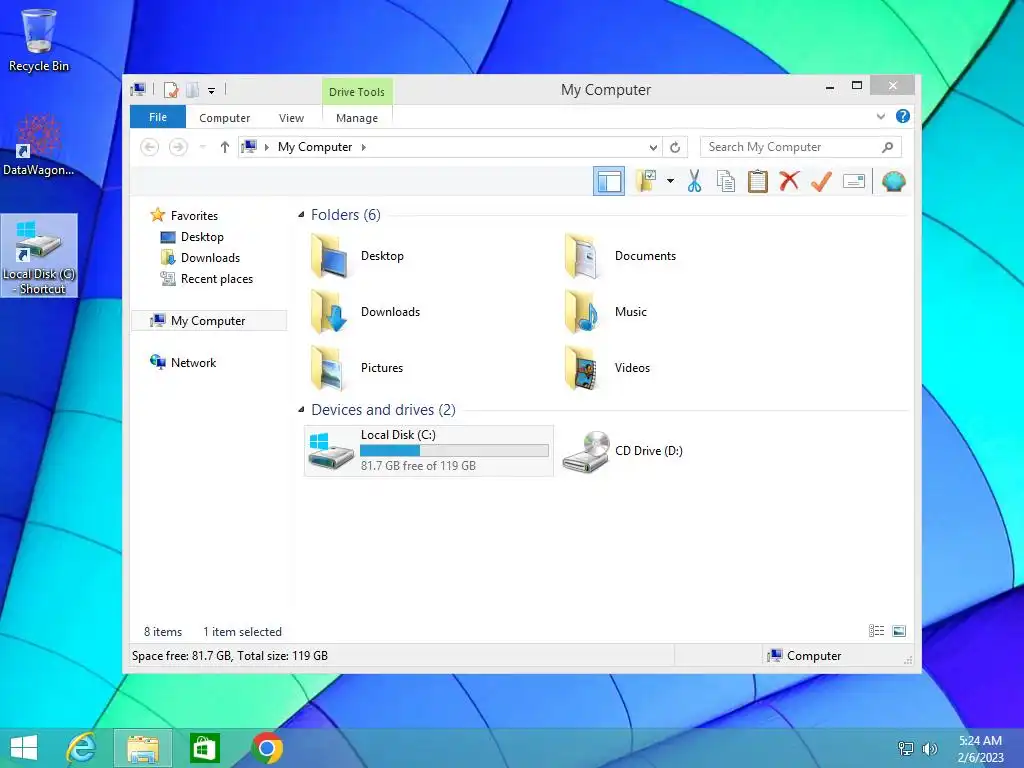Select the Downloads folder in Folders
This screenshot has height=768, width=1024.
point(364,312)
